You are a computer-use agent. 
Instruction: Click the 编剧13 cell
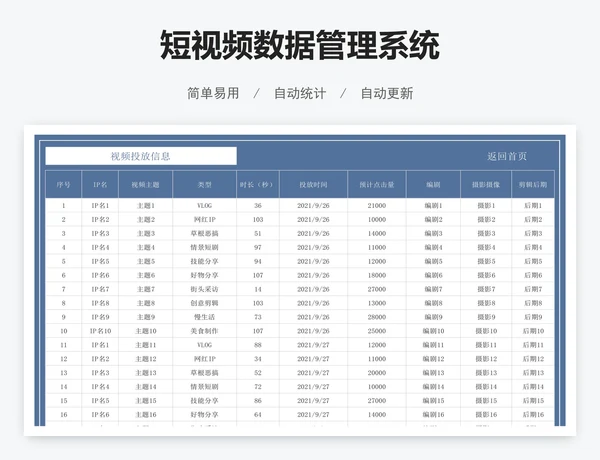click(x=433, y=373)
